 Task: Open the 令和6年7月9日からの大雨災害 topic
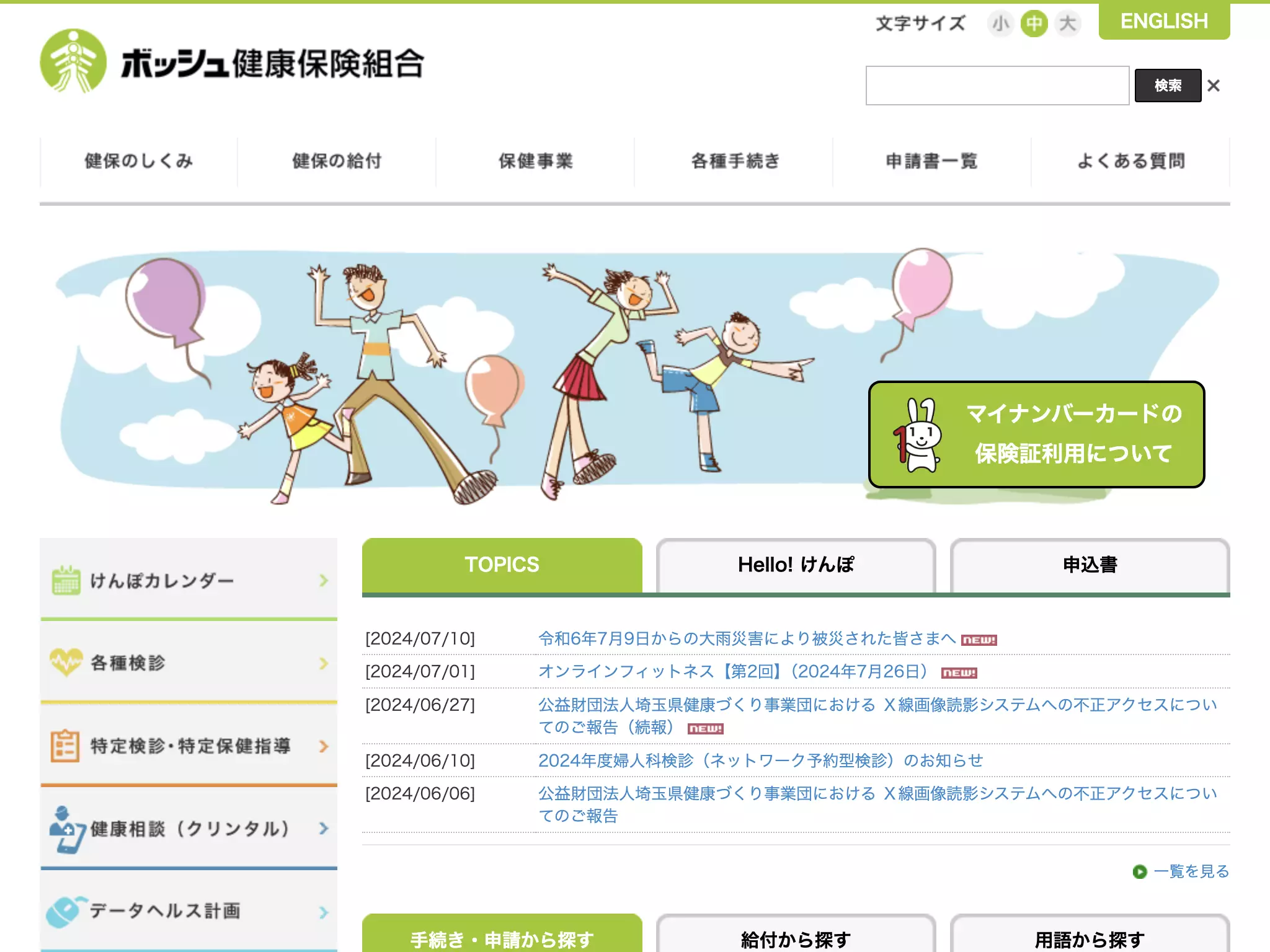(x=747, y=638)
